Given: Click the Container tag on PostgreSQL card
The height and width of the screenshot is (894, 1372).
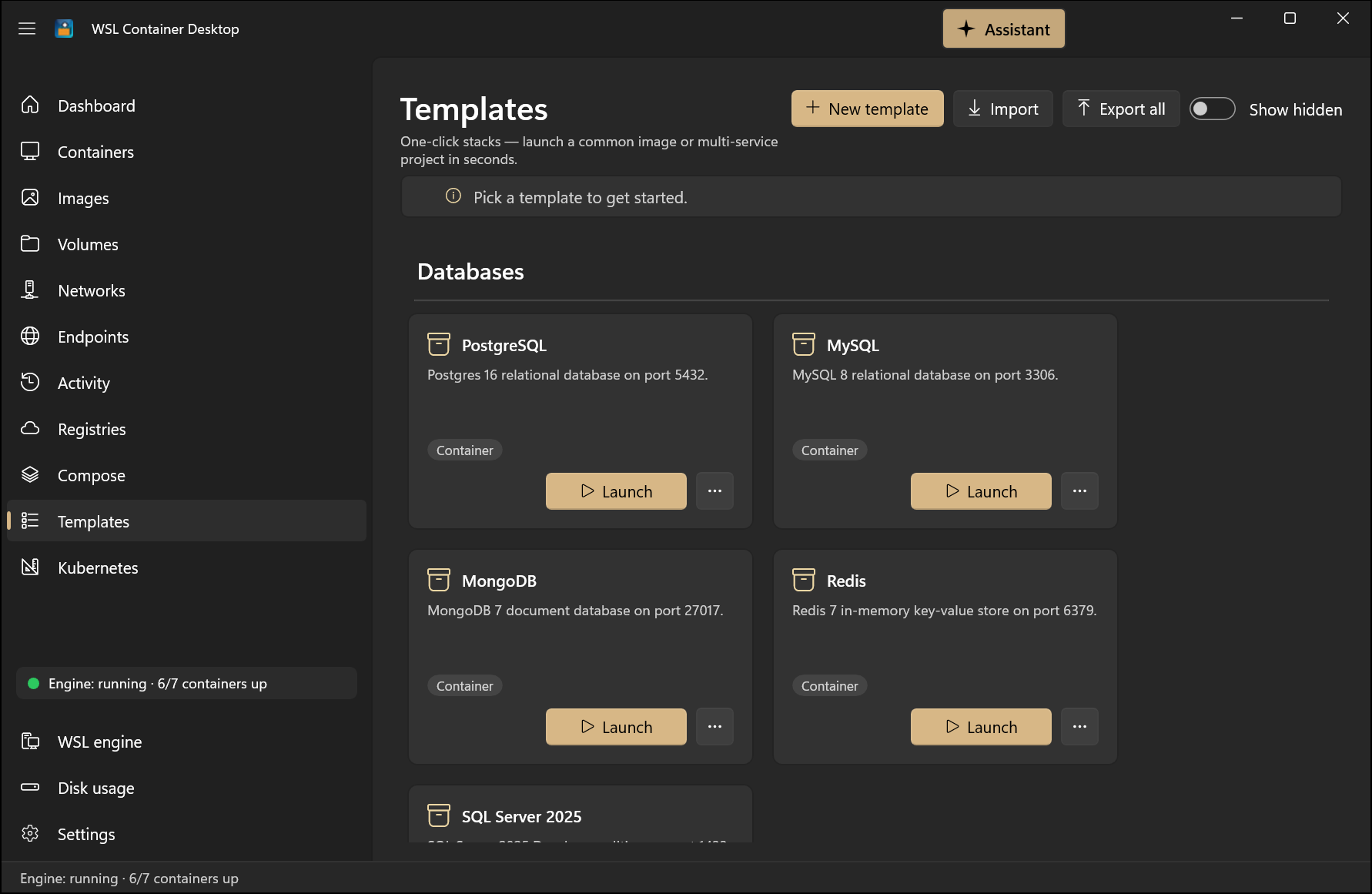Looking at the screenshot, I should tap(465, 450).
